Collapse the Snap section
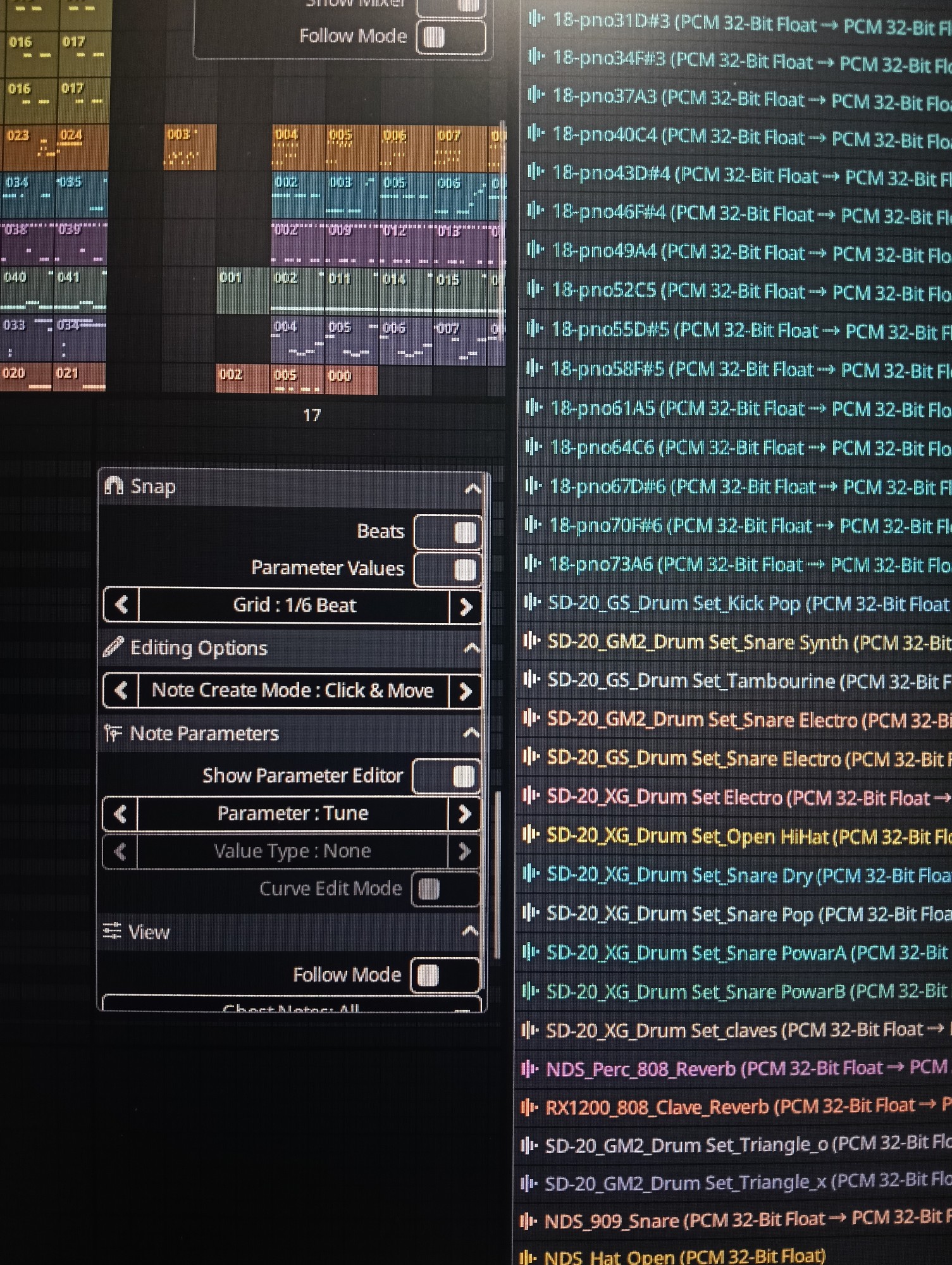 click(472, 488)
